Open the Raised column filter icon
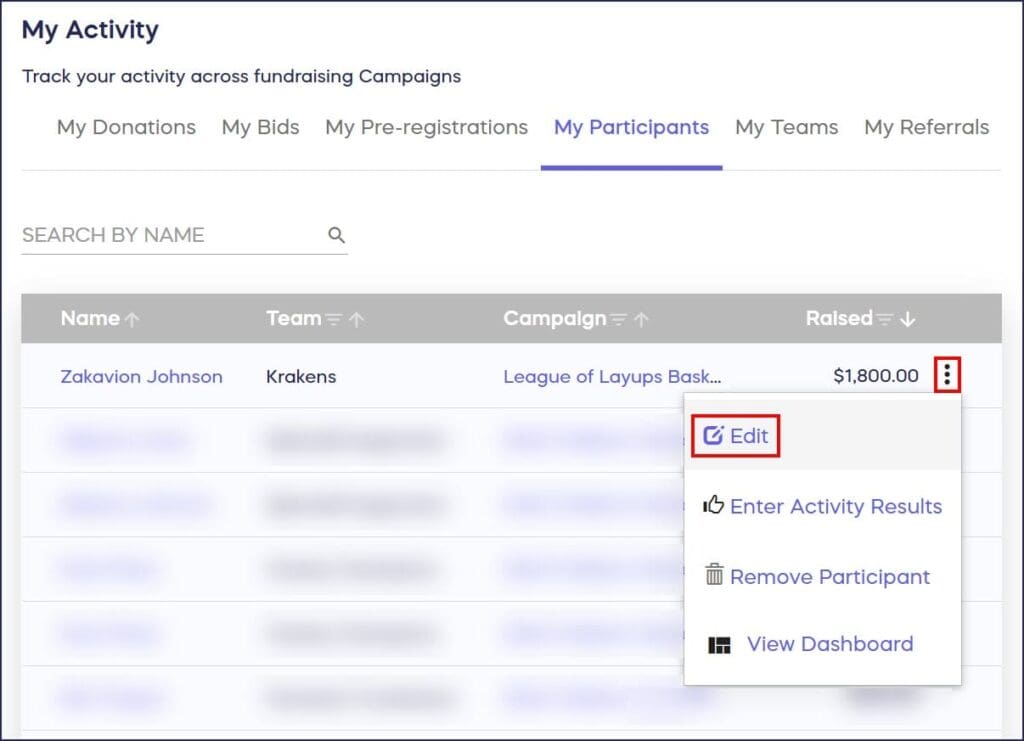 click(x=885, y=319)
